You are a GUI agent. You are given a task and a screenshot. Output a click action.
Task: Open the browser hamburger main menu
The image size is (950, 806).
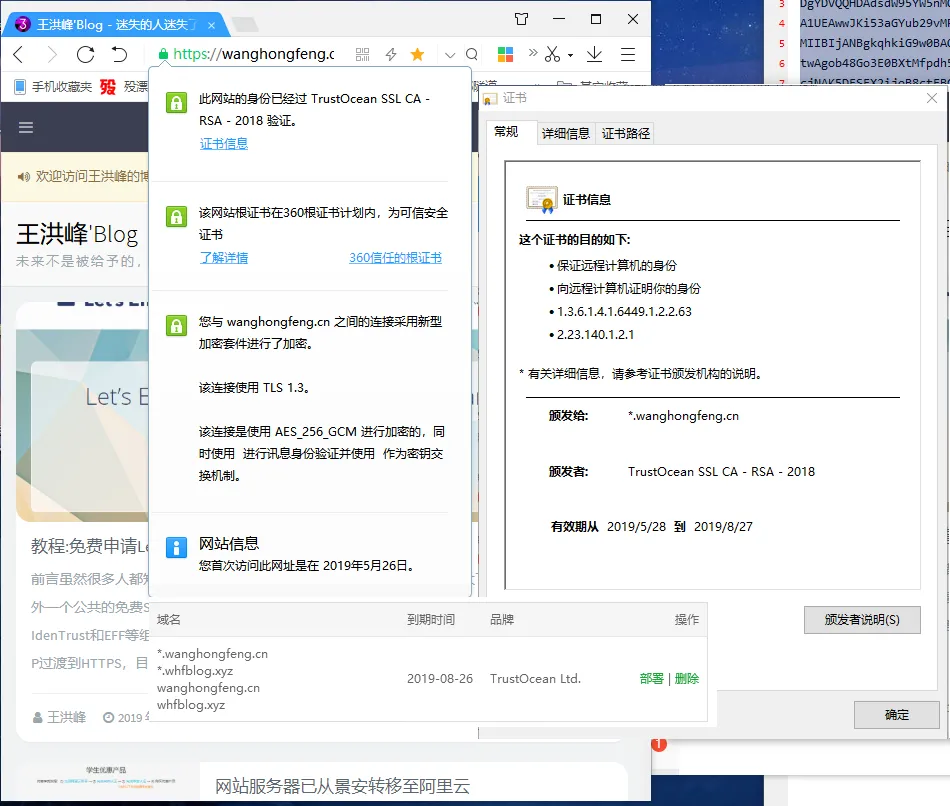click(x=628, y=55)
